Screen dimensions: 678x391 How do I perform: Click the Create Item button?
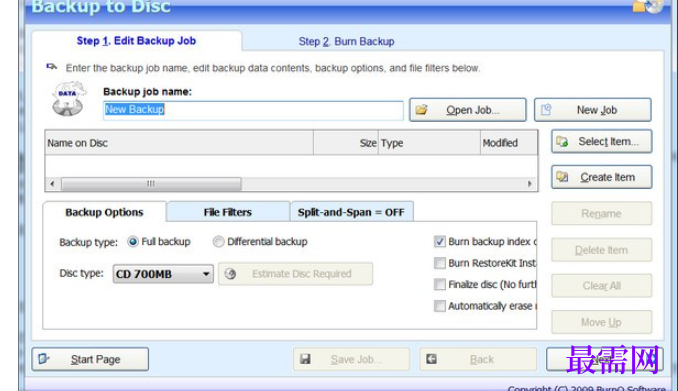tap(601, 177)
